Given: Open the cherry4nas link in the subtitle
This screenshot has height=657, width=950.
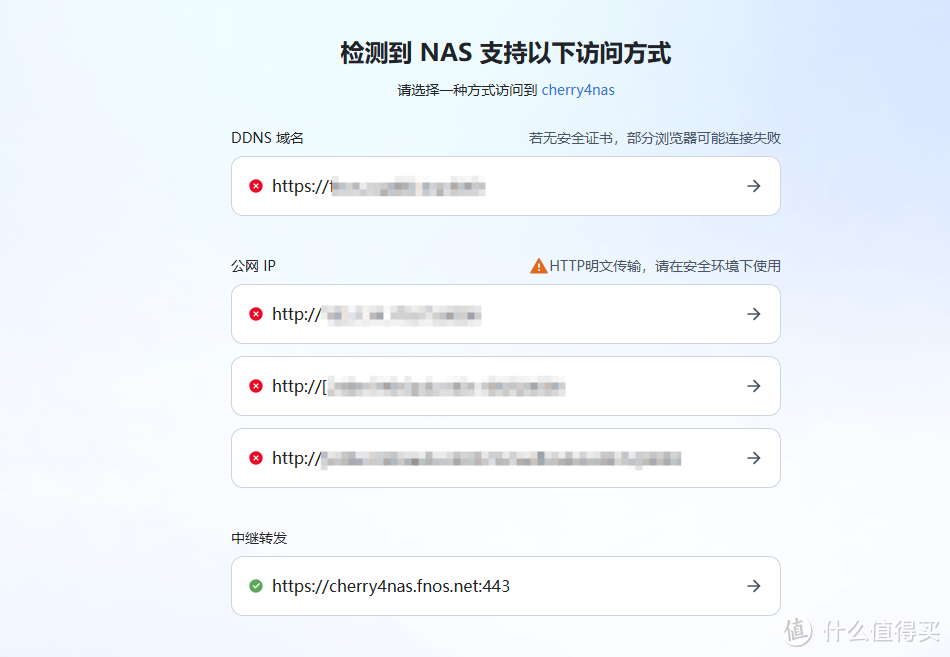Looking at the screenshot, I should pyautogui.click(x=578, y=90).
